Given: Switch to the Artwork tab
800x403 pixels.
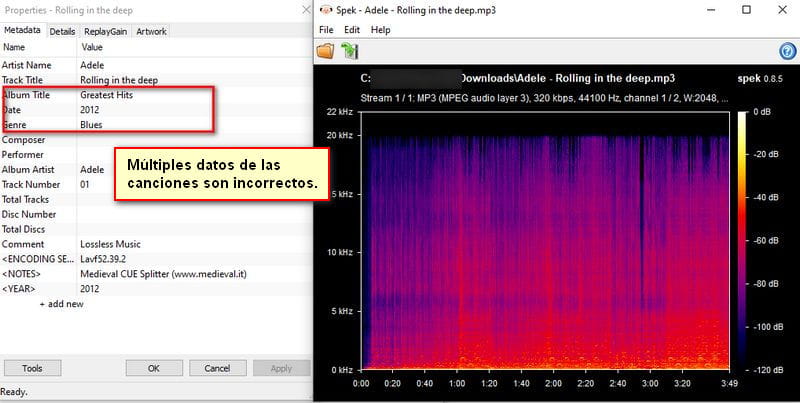Looking at the screenshot, I should 151,31.
